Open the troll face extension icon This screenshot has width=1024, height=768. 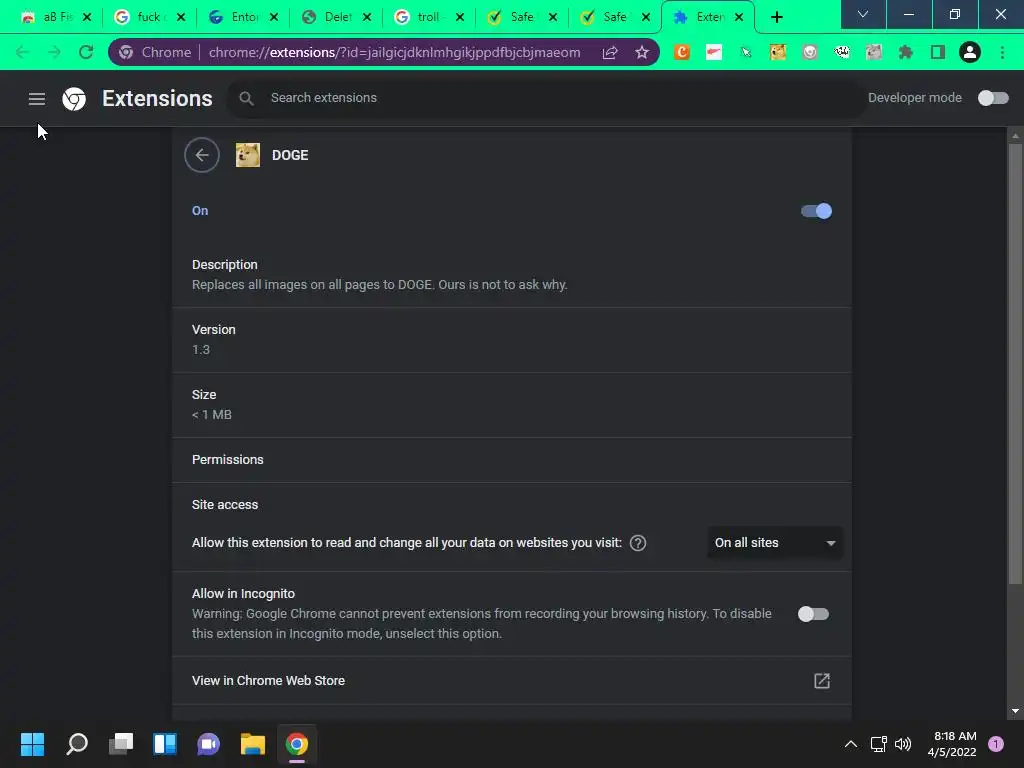tap(842, 52)
